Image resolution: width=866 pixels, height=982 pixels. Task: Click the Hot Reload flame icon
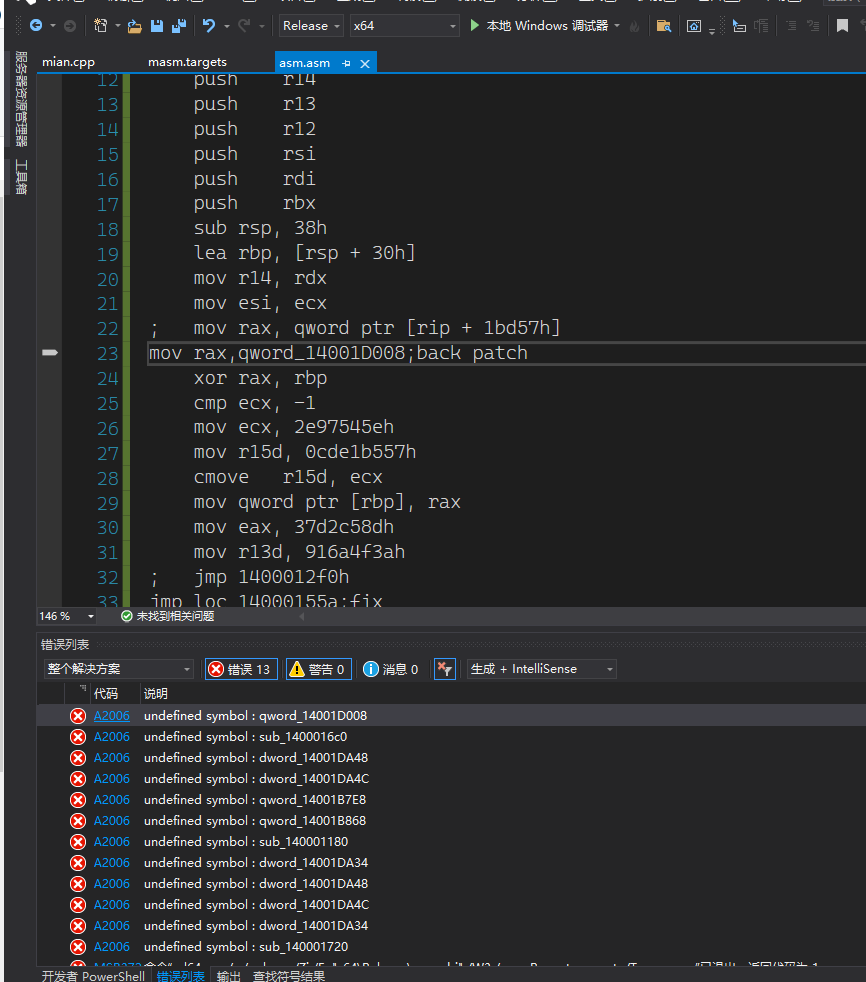(634, 26)
